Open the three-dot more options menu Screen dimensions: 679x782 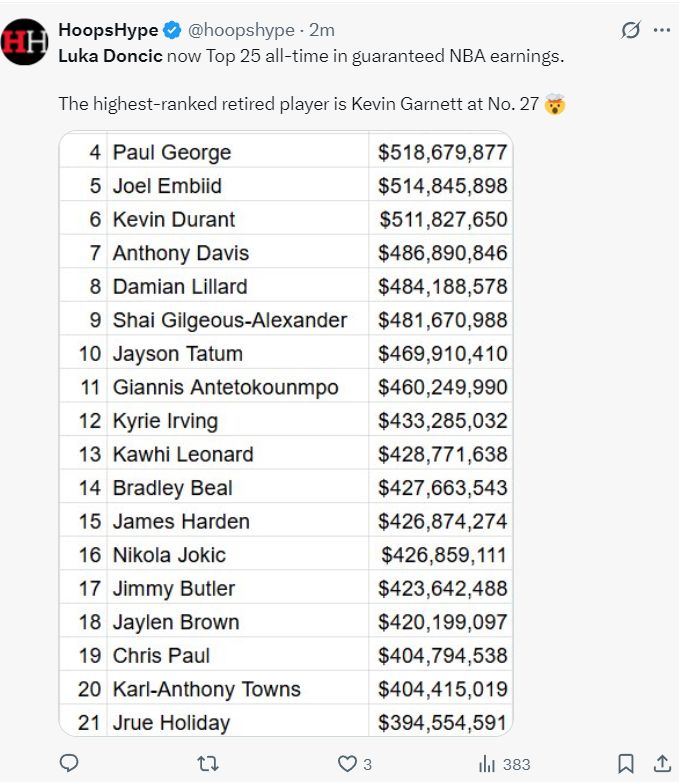661,30
